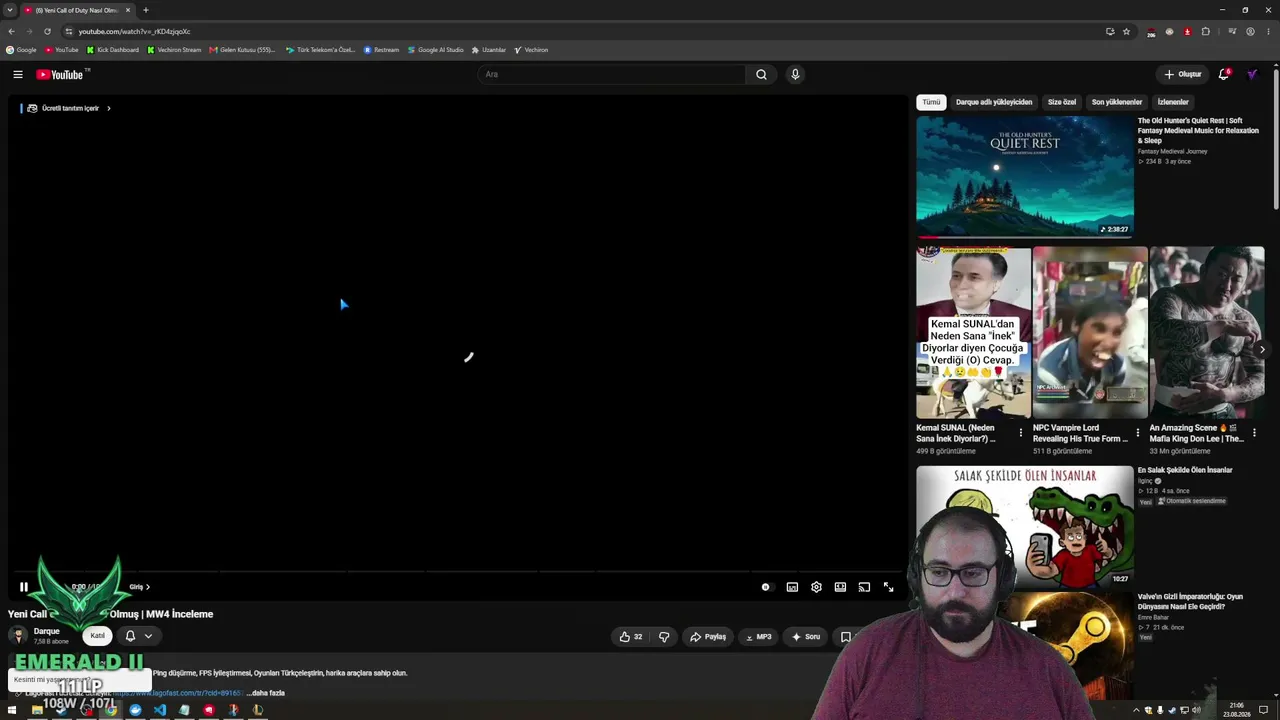Open the Vechiron Stream bookmark
Image resolution: width=1280 pixels, height=720 pixels.
point(174,50)
